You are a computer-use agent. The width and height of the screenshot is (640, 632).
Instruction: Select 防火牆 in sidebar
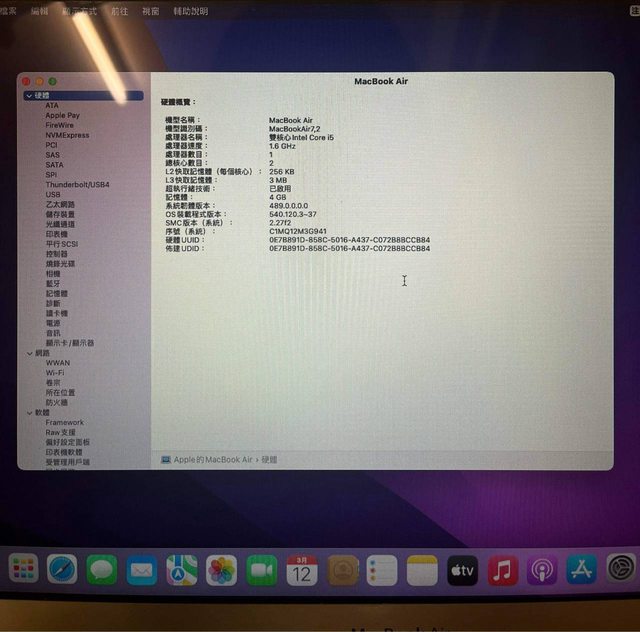tap(56, 403)
